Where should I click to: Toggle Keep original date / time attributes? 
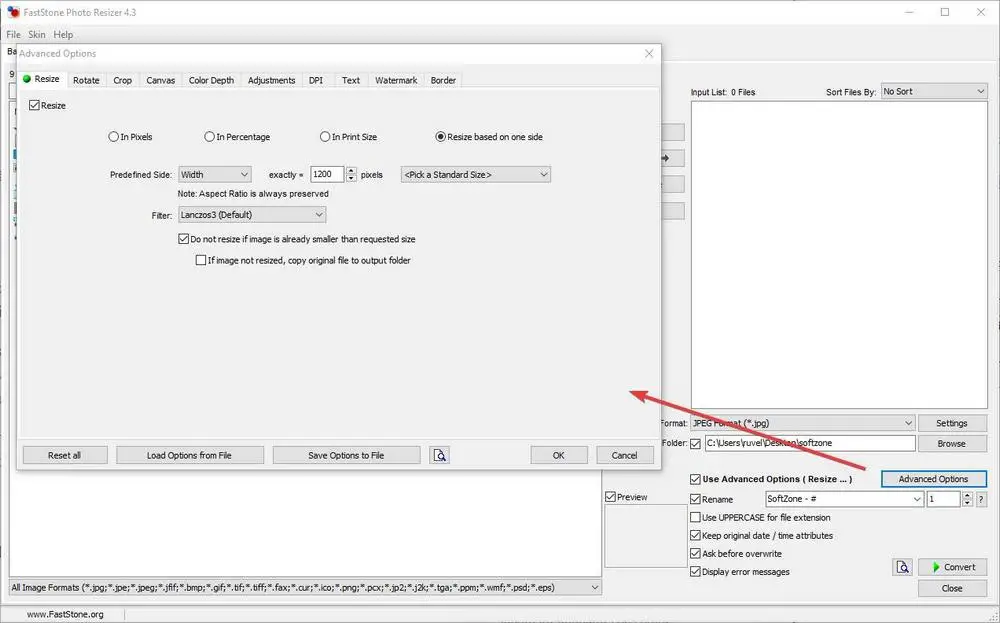pos(695,536)
